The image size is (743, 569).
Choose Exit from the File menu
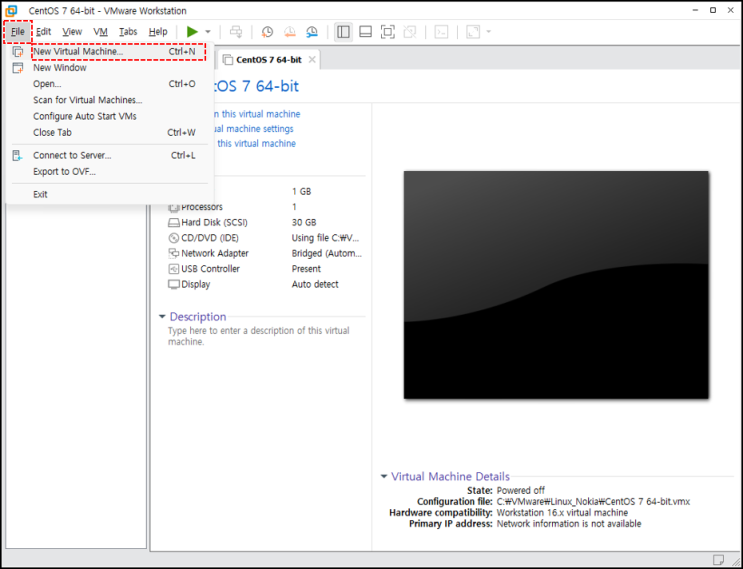[109, 194]
